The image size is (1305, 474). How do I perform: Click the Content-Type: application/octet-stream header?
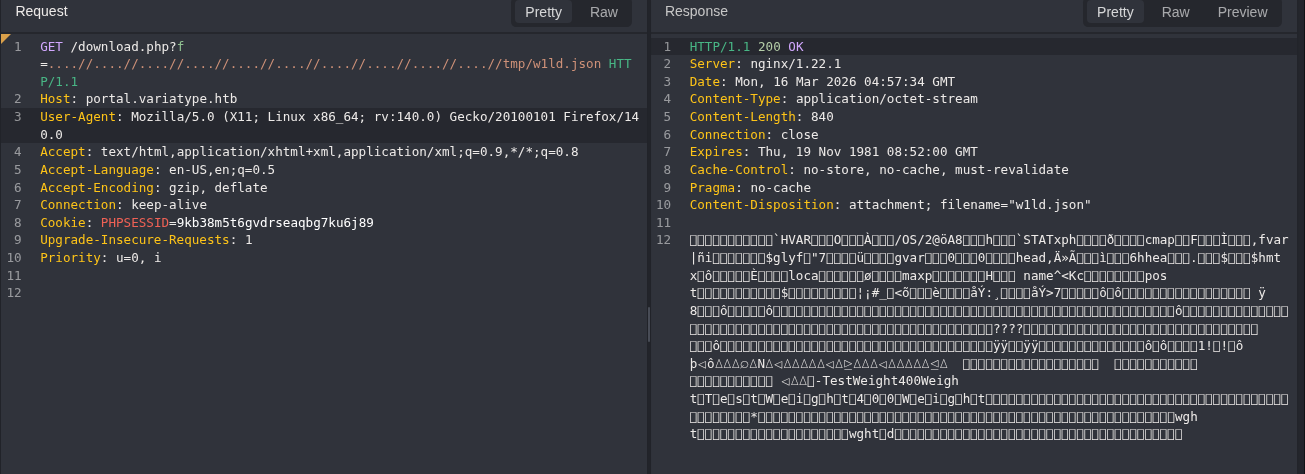[x=833, y=99]
